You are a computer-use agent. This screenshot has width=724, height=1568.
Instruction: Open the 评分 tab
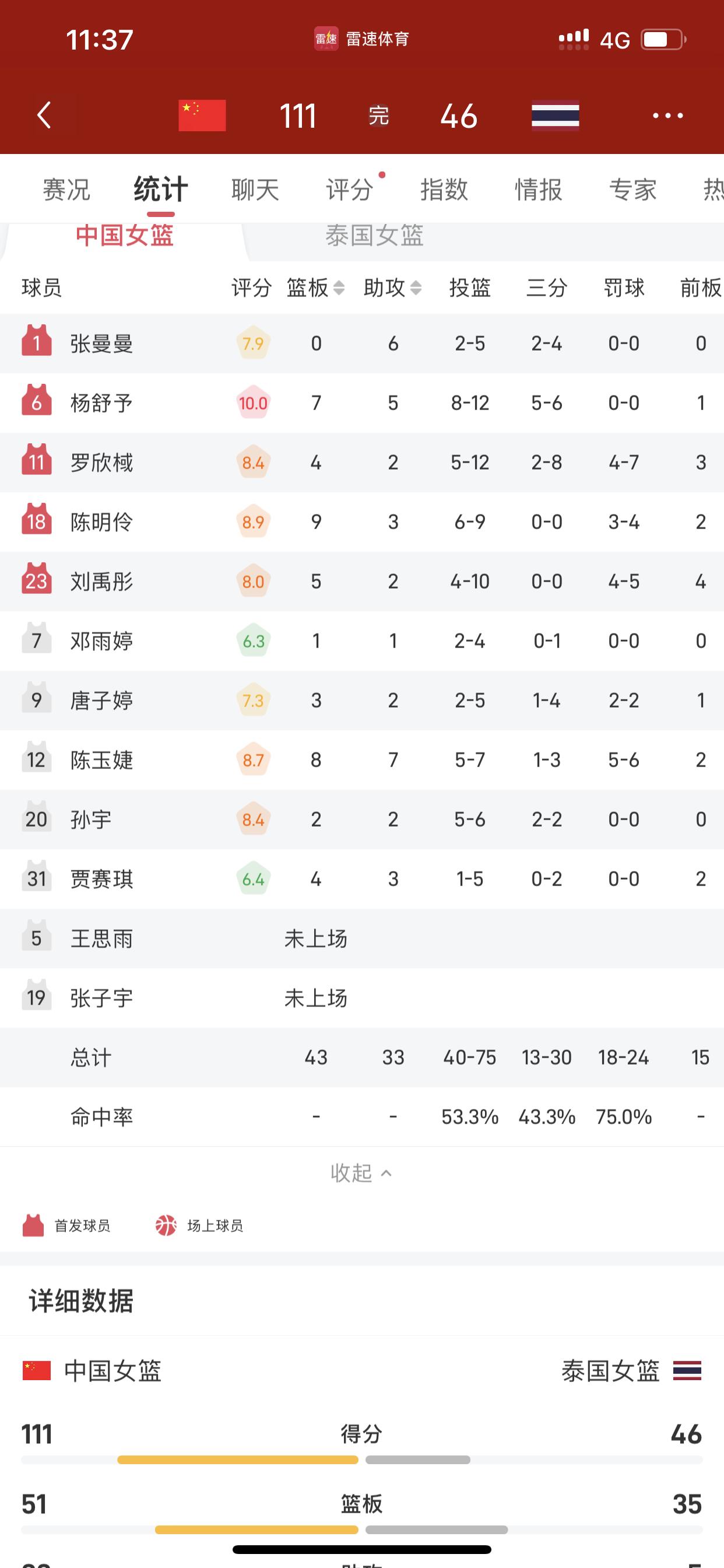click(x=349, y=190)
